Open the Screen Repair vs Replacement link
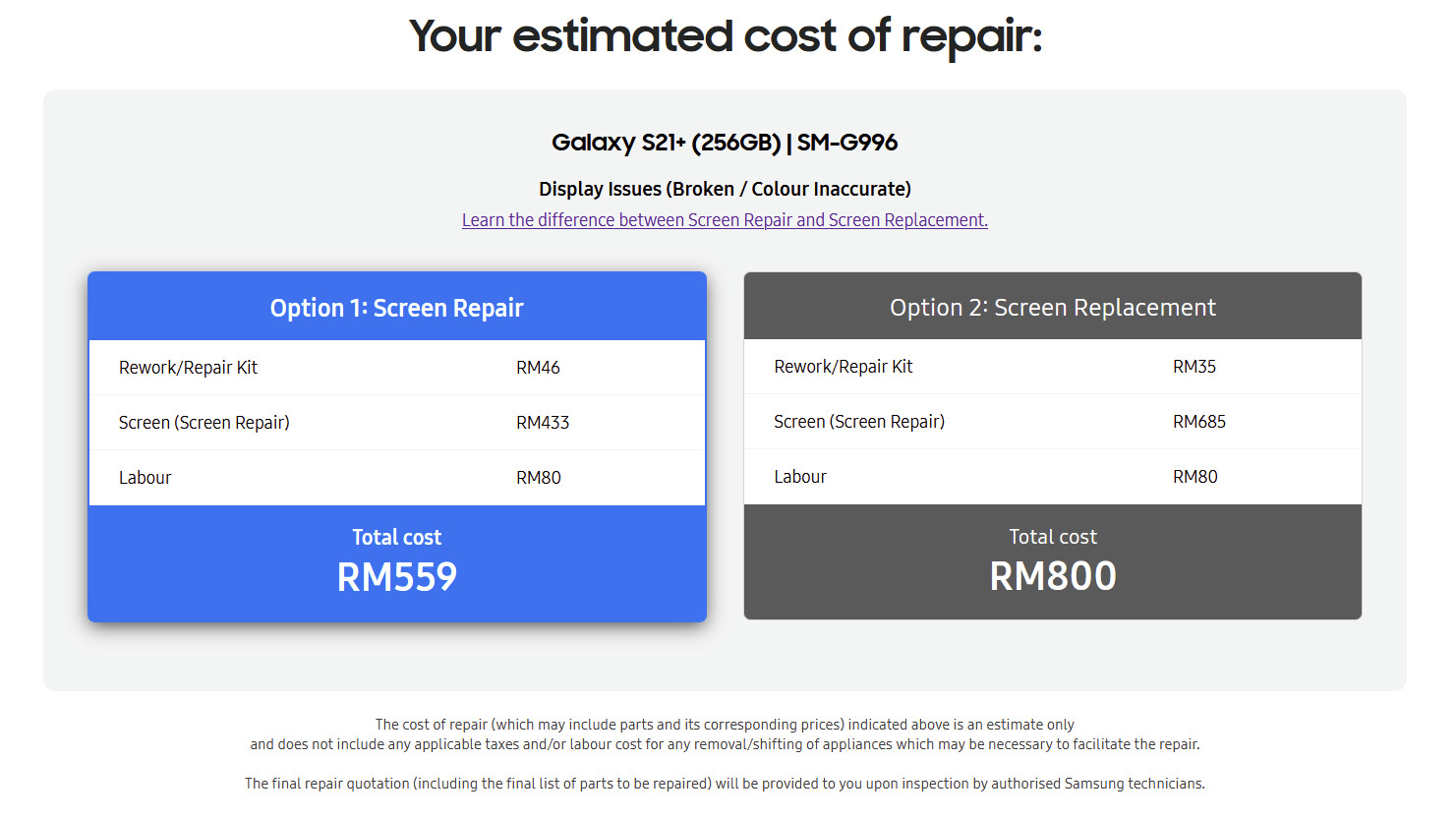 (725, 220)
